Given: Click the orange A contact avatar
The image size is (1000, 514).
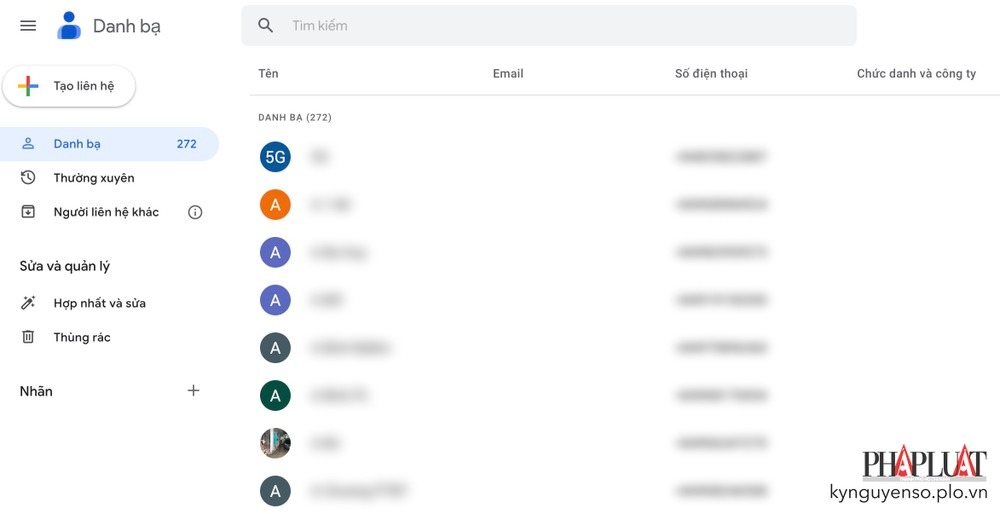Looking at the screenshot, I should pyautogui.click(x=275, y=205).
